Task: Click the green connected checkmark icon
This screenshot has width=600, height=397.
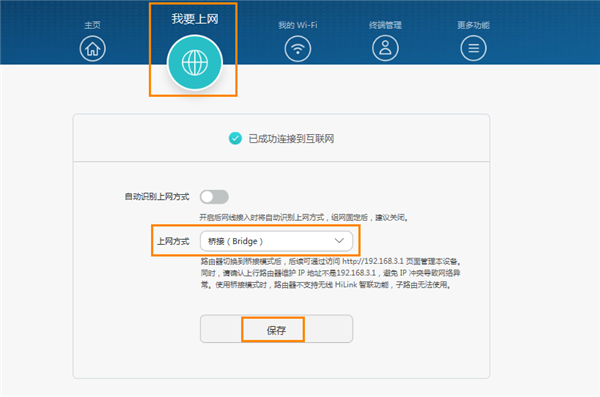Action: [235, 138]
